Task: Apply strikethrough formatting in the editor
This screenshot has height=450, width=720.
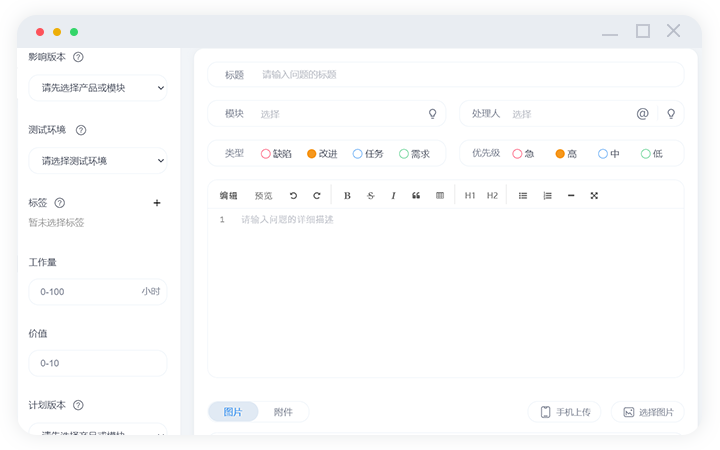Action: (x=371, y=195)
